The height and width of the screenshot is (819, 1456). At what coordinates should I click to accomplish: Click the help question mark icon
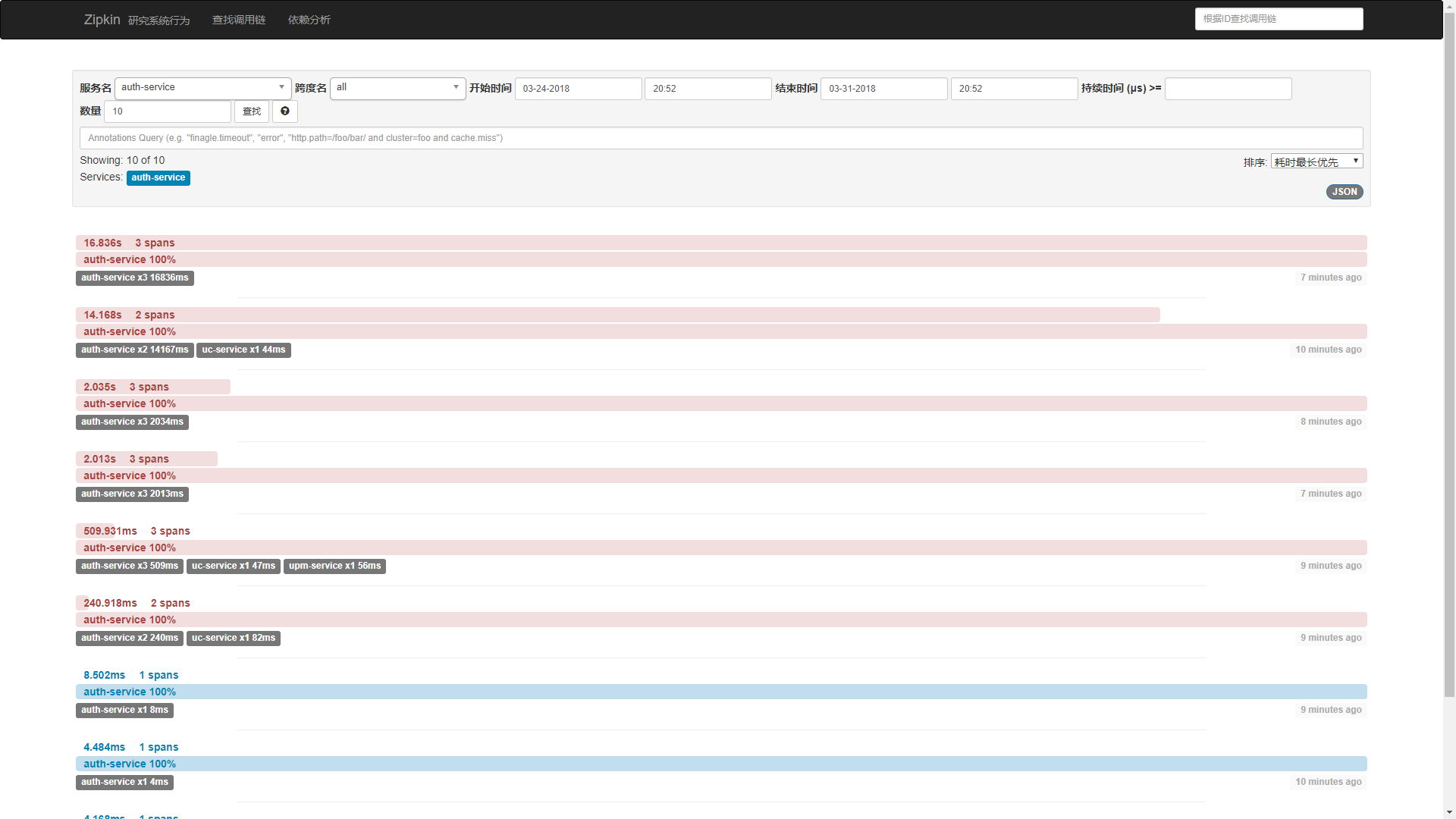[285, 111]
